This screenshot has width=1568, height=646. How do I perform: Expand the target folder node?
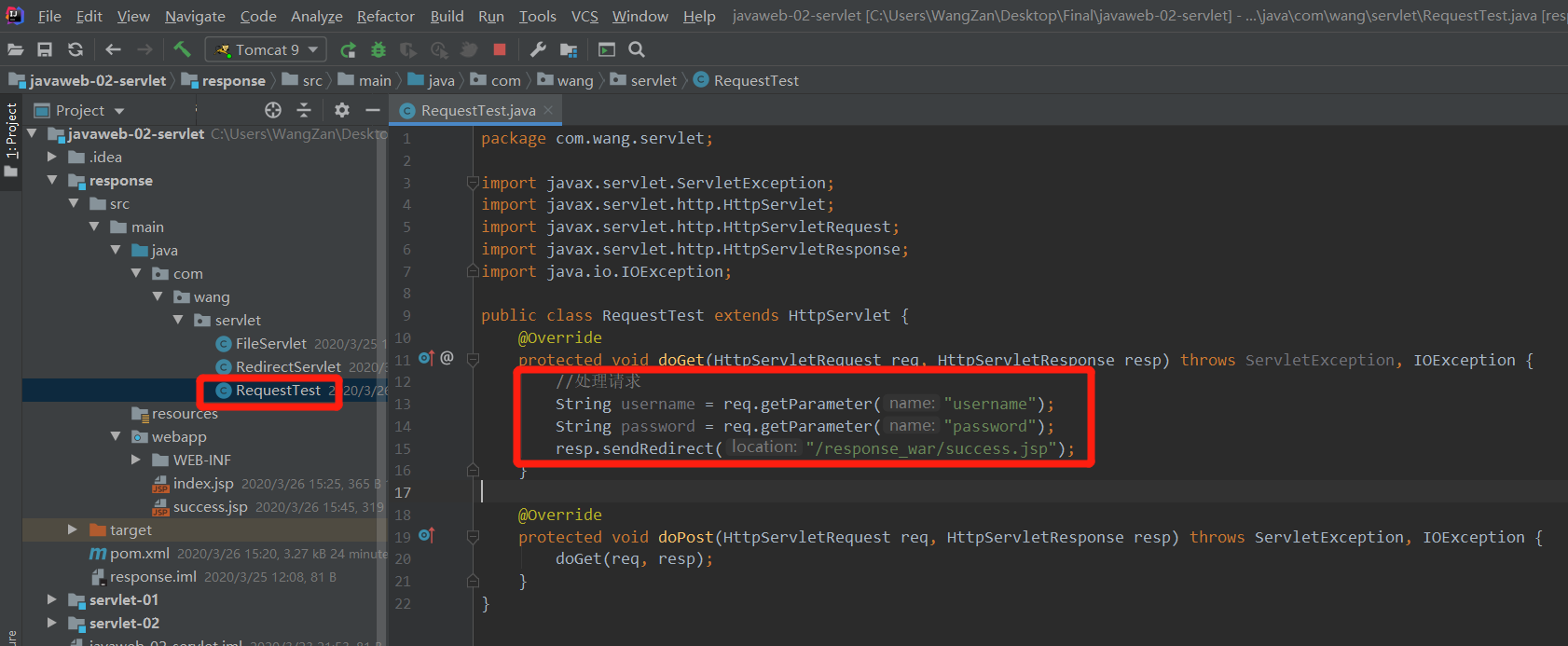point(73,529)
